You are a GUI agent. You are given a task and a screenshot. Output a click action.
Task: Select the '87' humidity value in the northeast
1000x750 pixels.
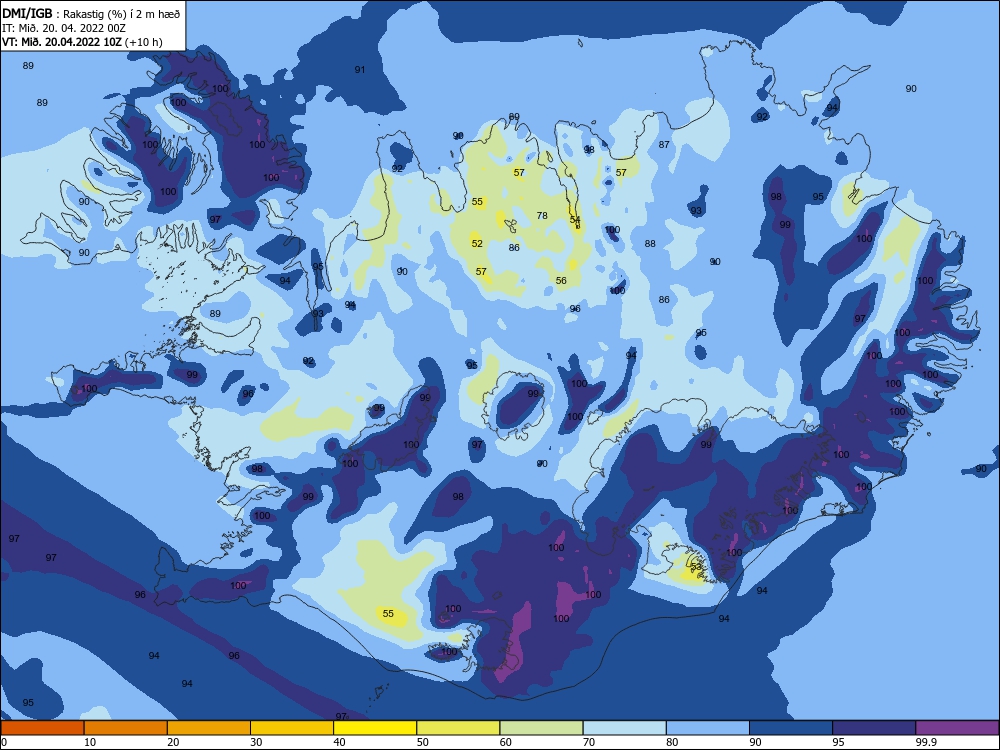tap(664, 145)
